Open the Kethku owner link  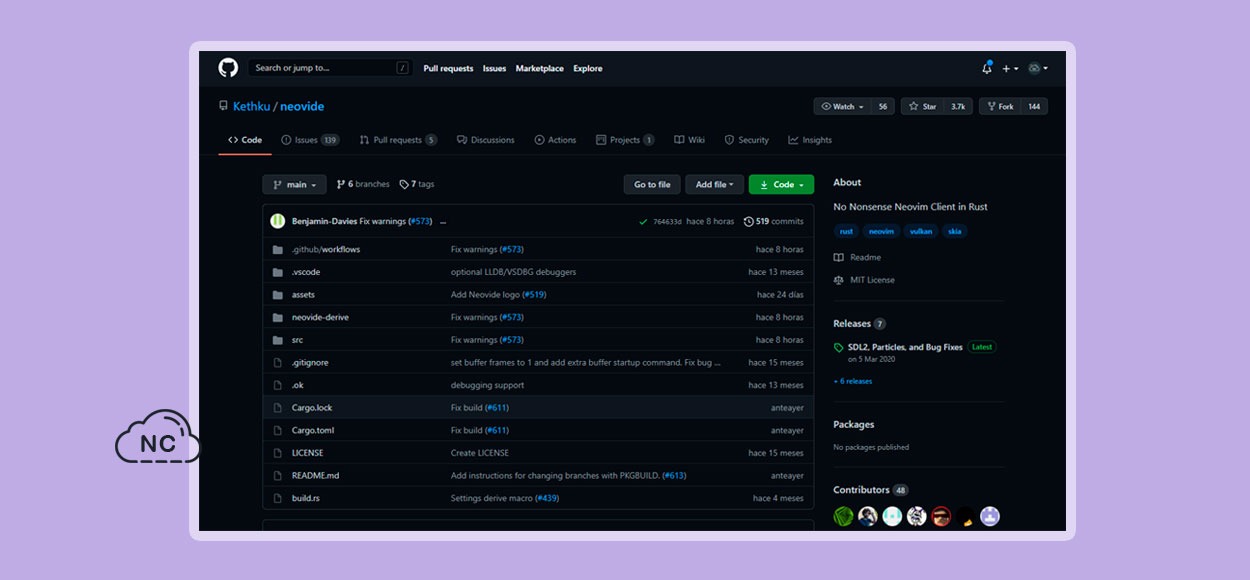(x=251, y=106)
